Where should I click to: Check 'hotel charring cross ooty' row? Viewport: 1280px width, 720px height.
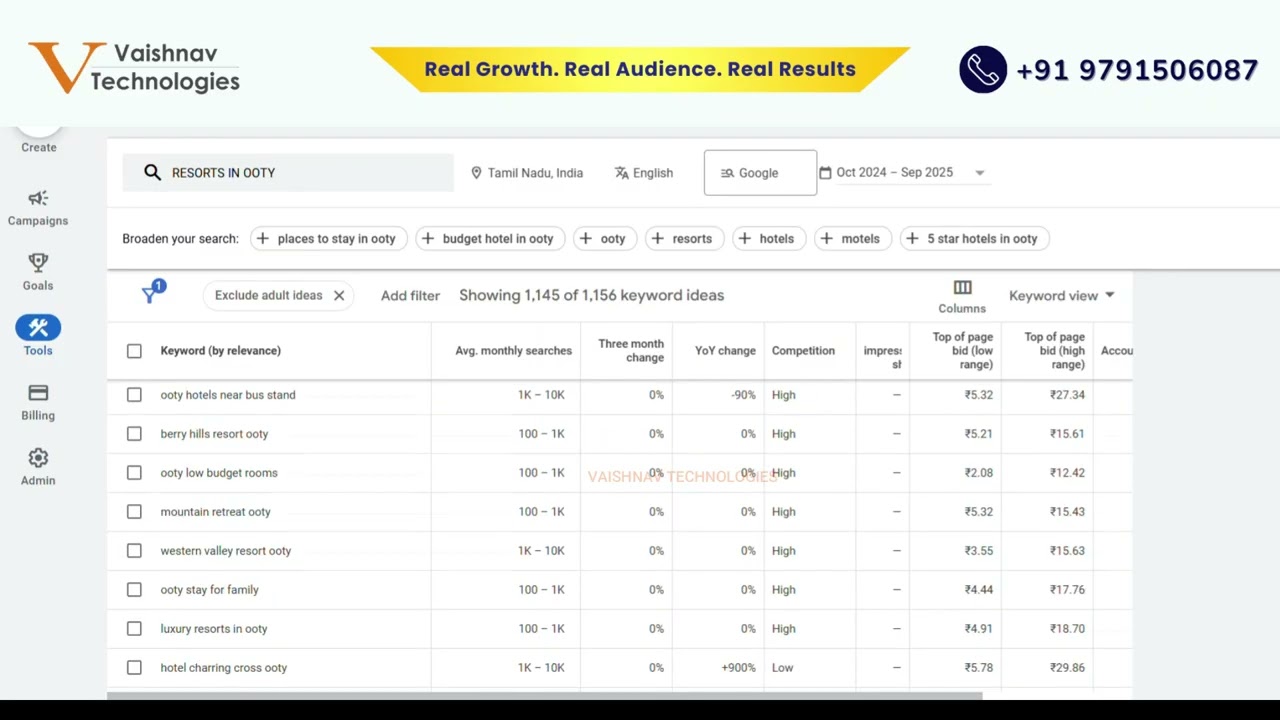coord(134,668)
